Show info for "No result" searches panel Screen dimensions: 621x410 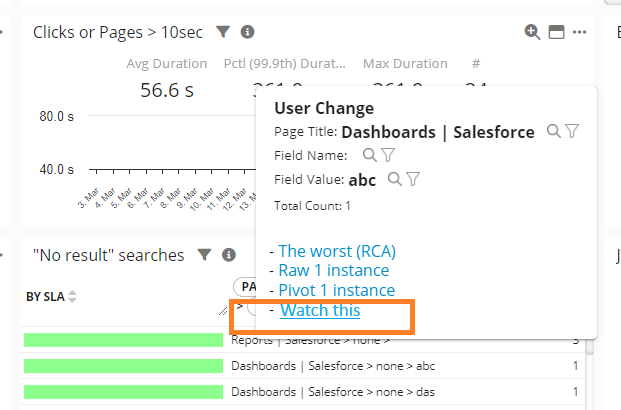tap(229, 255)
